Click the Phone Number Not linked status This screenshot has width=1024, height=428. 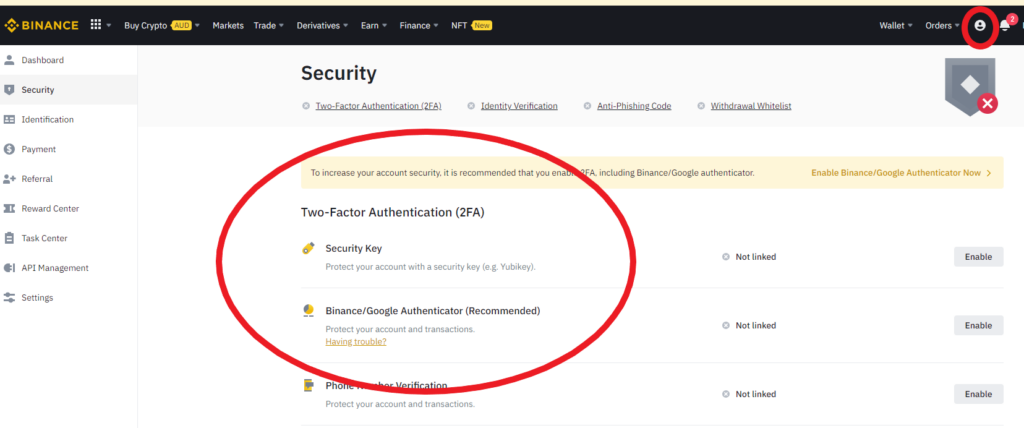pos(749,394)
